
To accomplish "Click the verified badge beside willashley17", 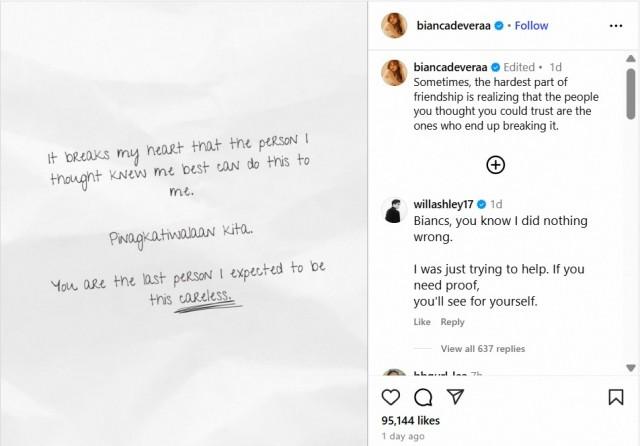I will (x=482, y=204).
